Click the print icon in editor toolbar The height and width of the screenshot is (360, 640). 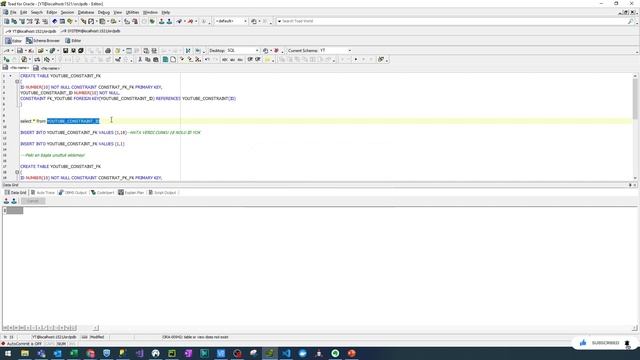click(108, 51)
